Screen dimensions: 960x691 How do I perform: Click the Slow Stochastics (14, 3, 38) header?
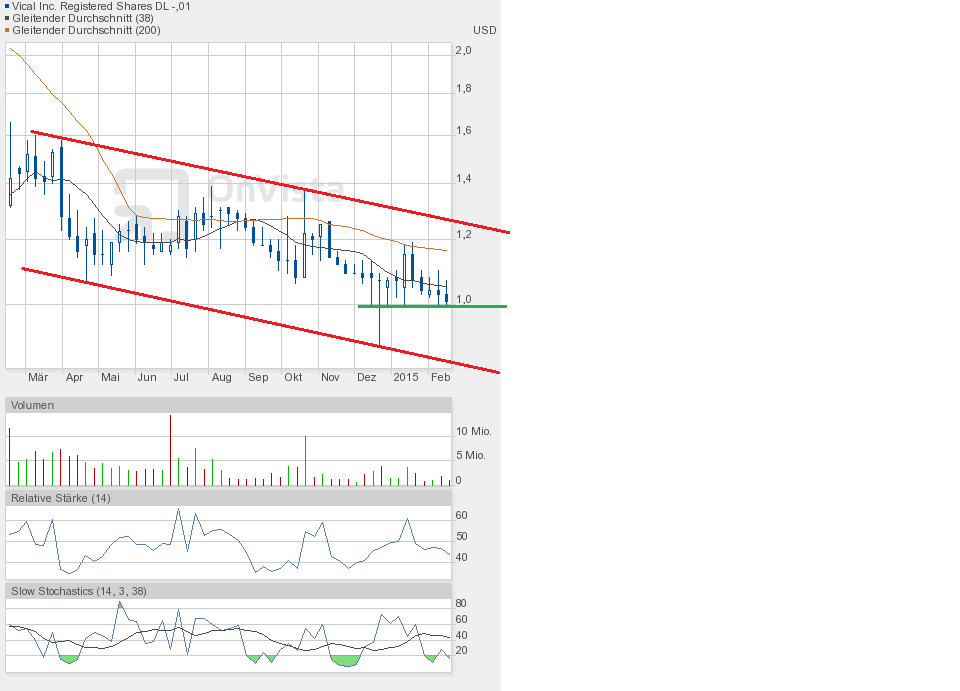pos(78,591)
